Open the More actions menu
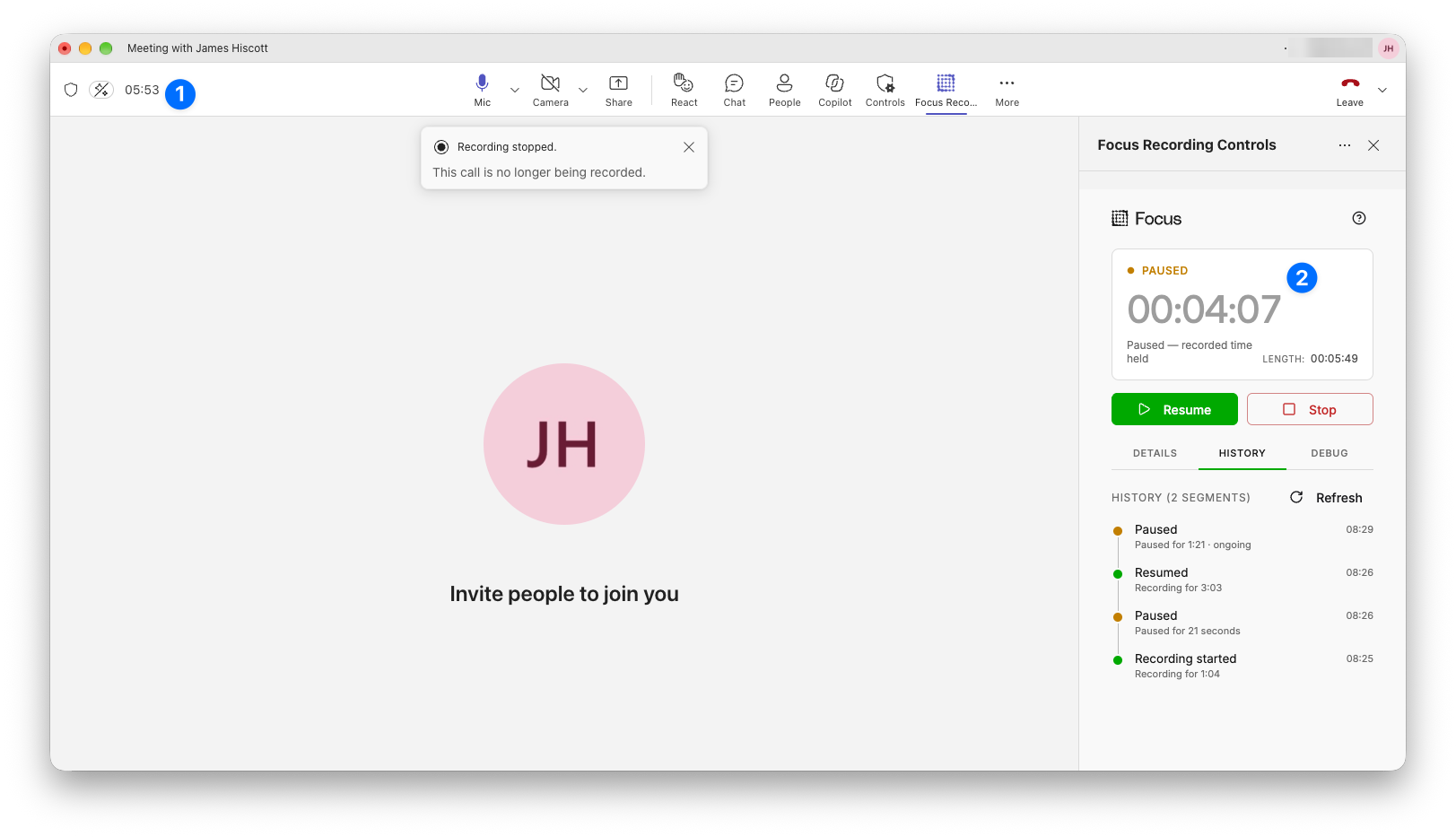Screen dimensions: 1456x837 pyautogui.click(x=1007, y=90)
